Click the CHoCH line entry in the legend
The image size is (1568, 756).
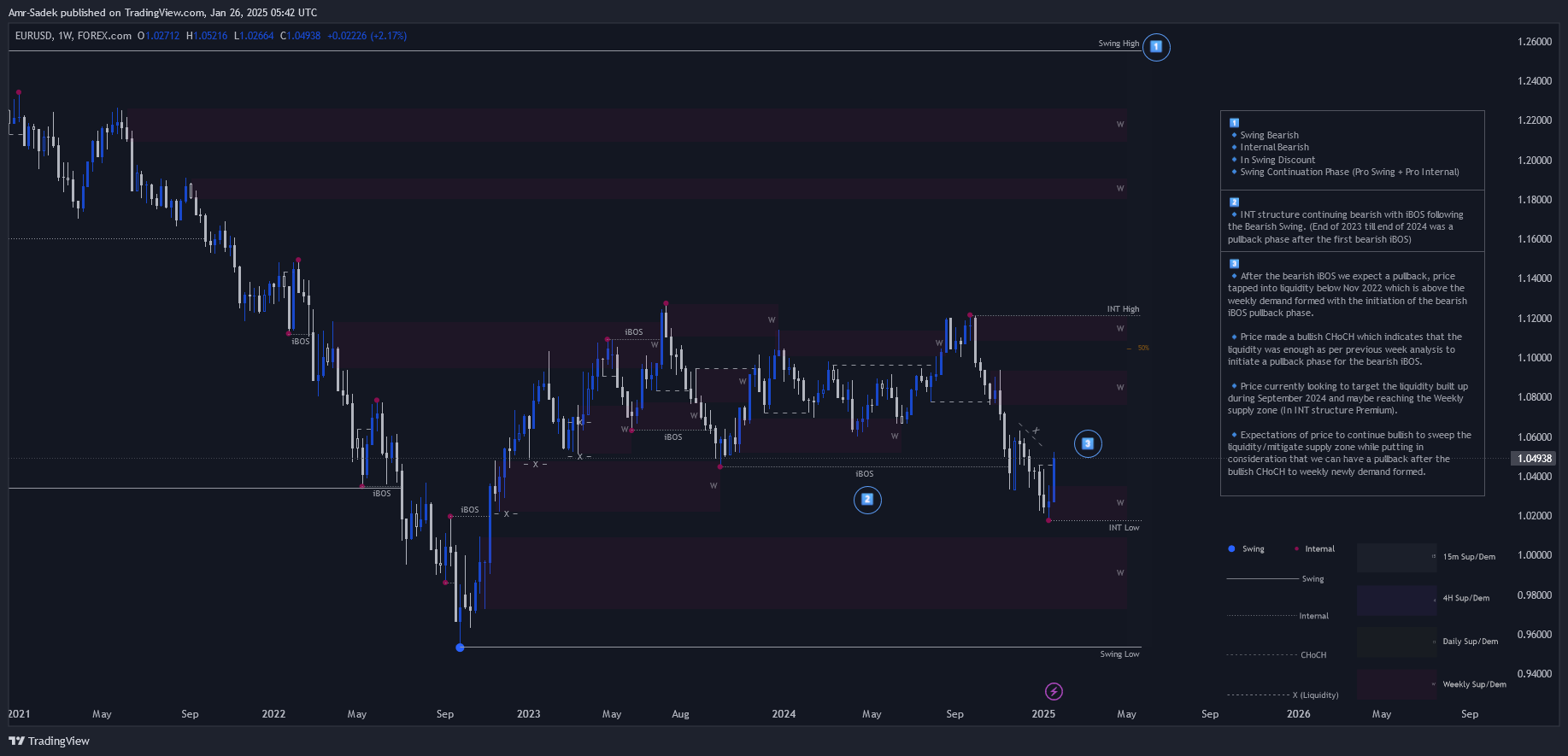[x=1277, y=655]
